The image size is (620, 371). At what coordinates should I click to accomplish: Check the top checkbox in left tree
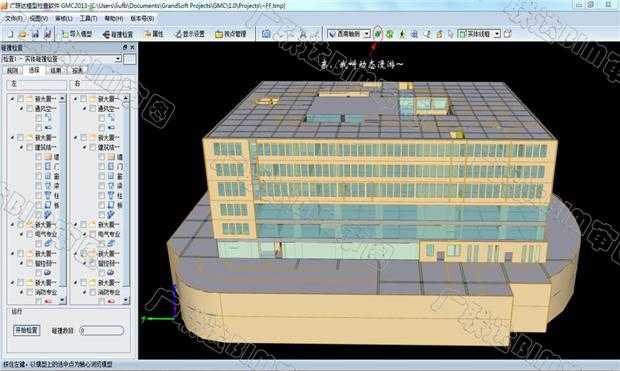click(20, 98)
